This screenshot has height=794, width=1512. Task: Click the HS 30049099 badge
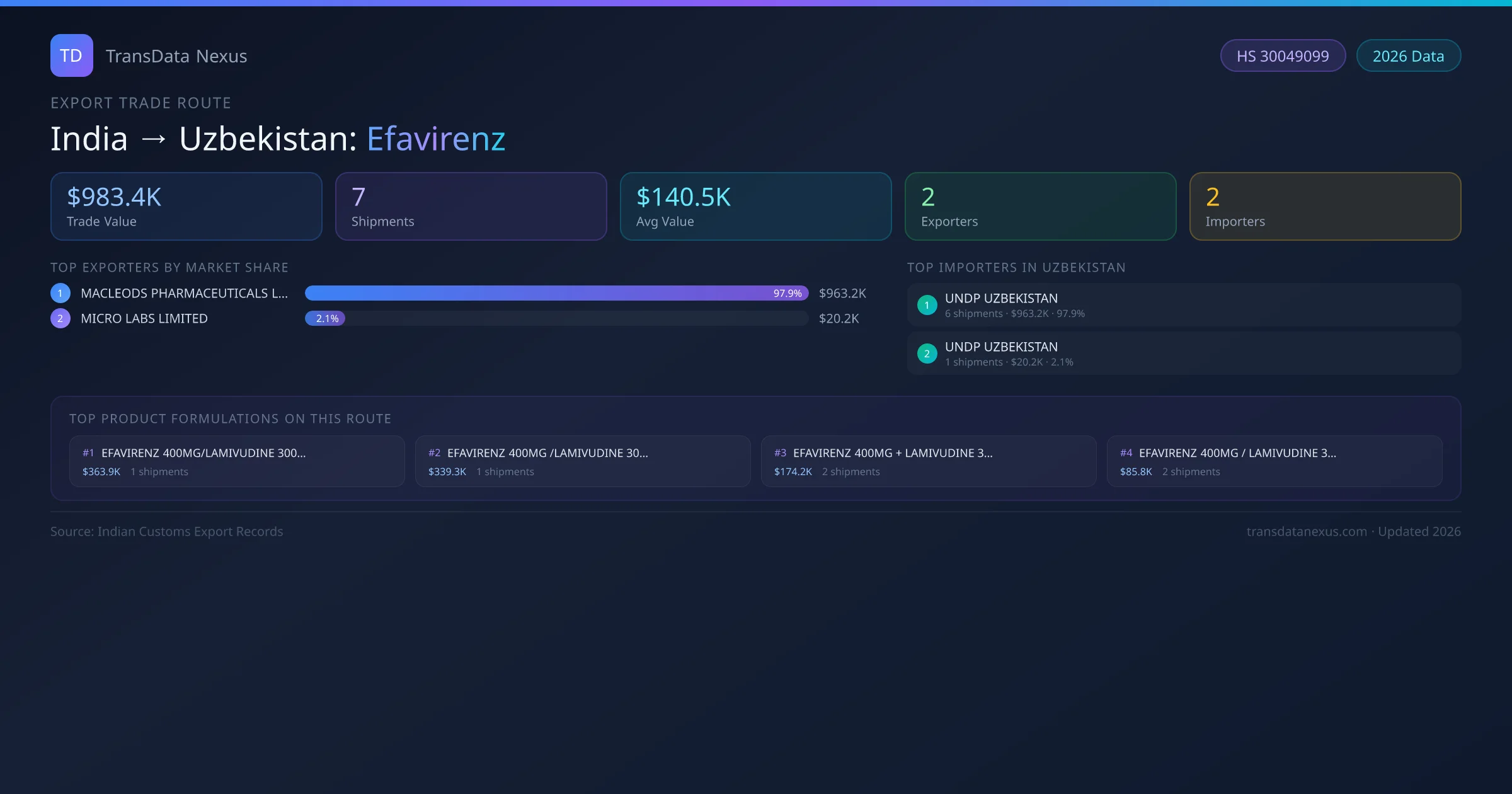coord(1282,56)
